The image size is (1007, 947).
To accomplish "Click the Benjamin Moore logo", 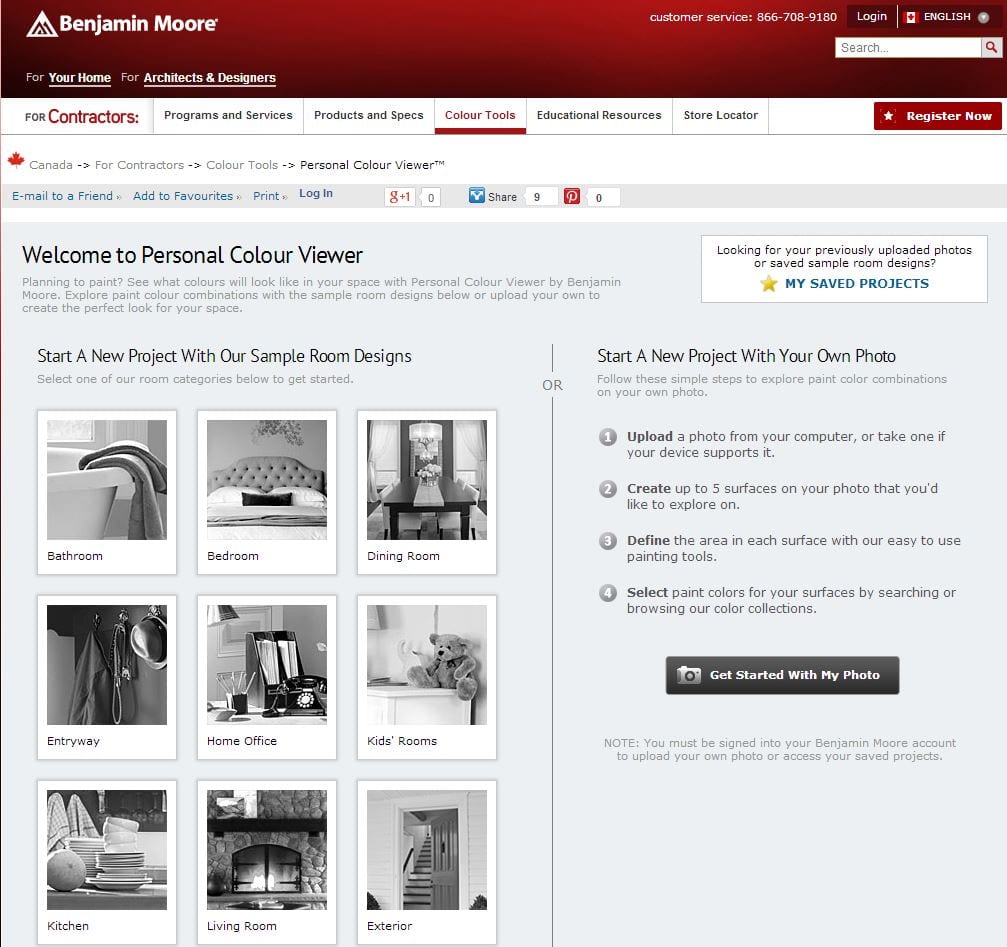I will pos(121,24).
